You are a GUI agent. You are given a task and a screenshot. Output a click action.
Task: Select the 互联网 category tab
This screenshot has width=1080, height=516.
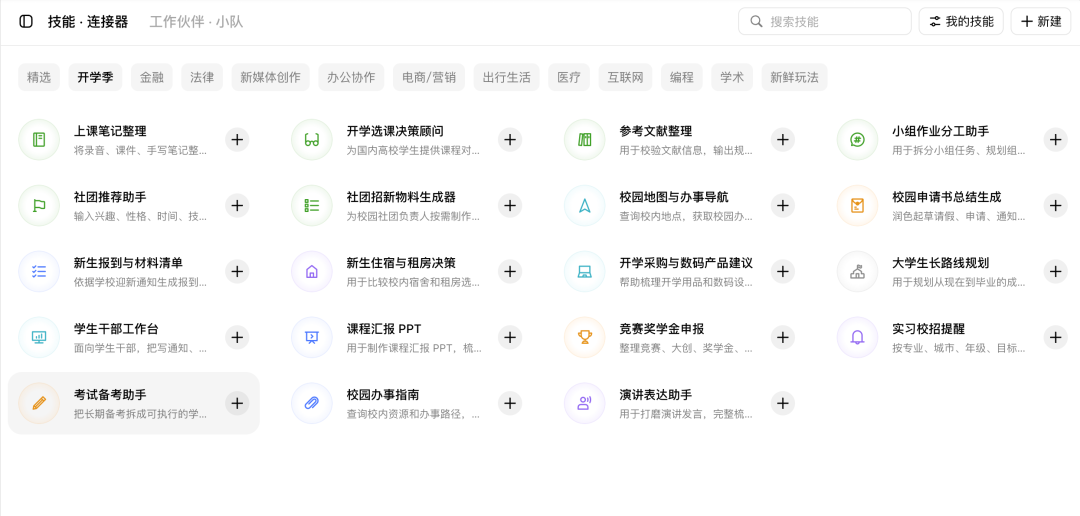pyautogui.click(x=625, y=77)
